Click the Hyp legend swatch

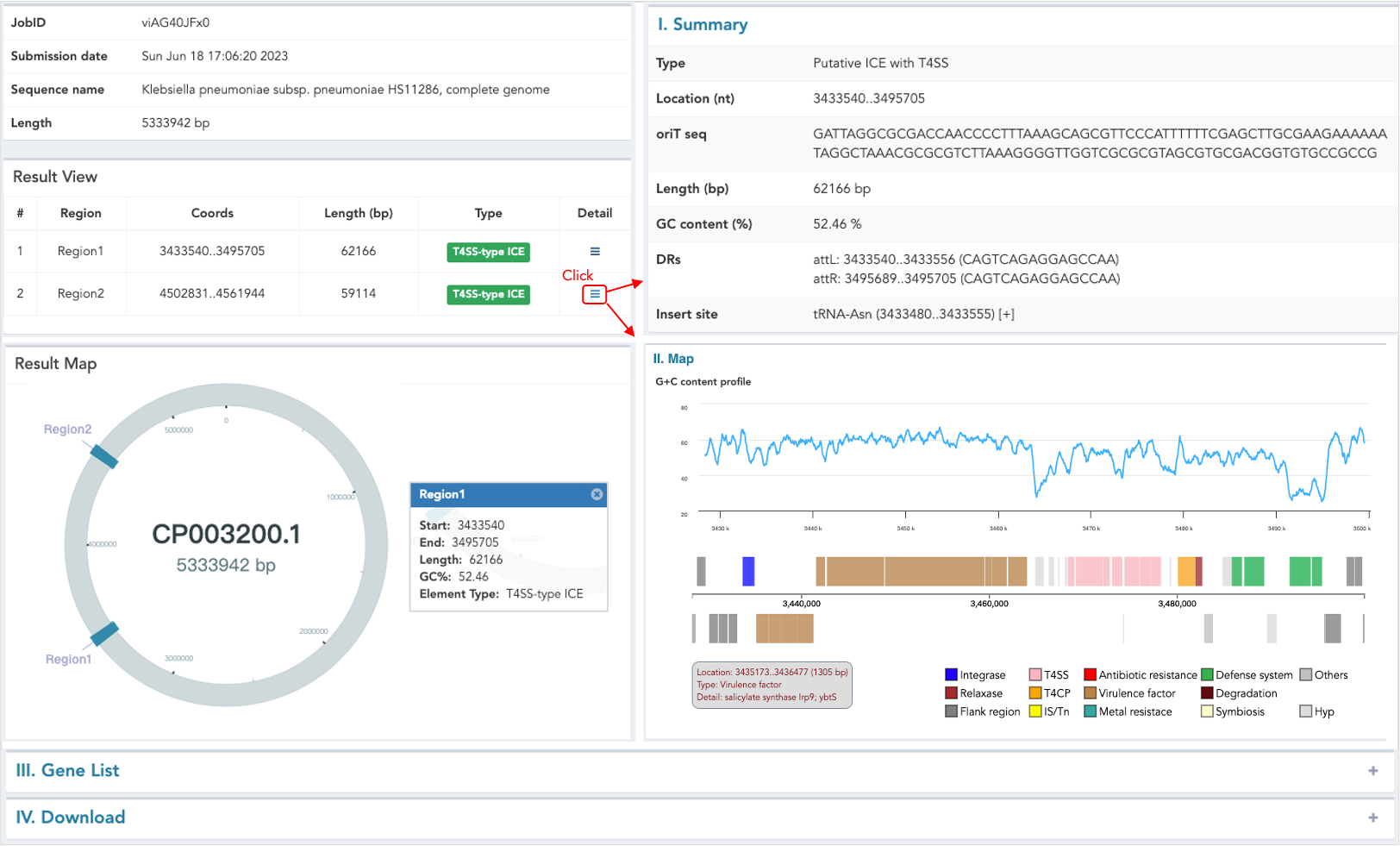pyautogui.click(x=1306, y=711)
